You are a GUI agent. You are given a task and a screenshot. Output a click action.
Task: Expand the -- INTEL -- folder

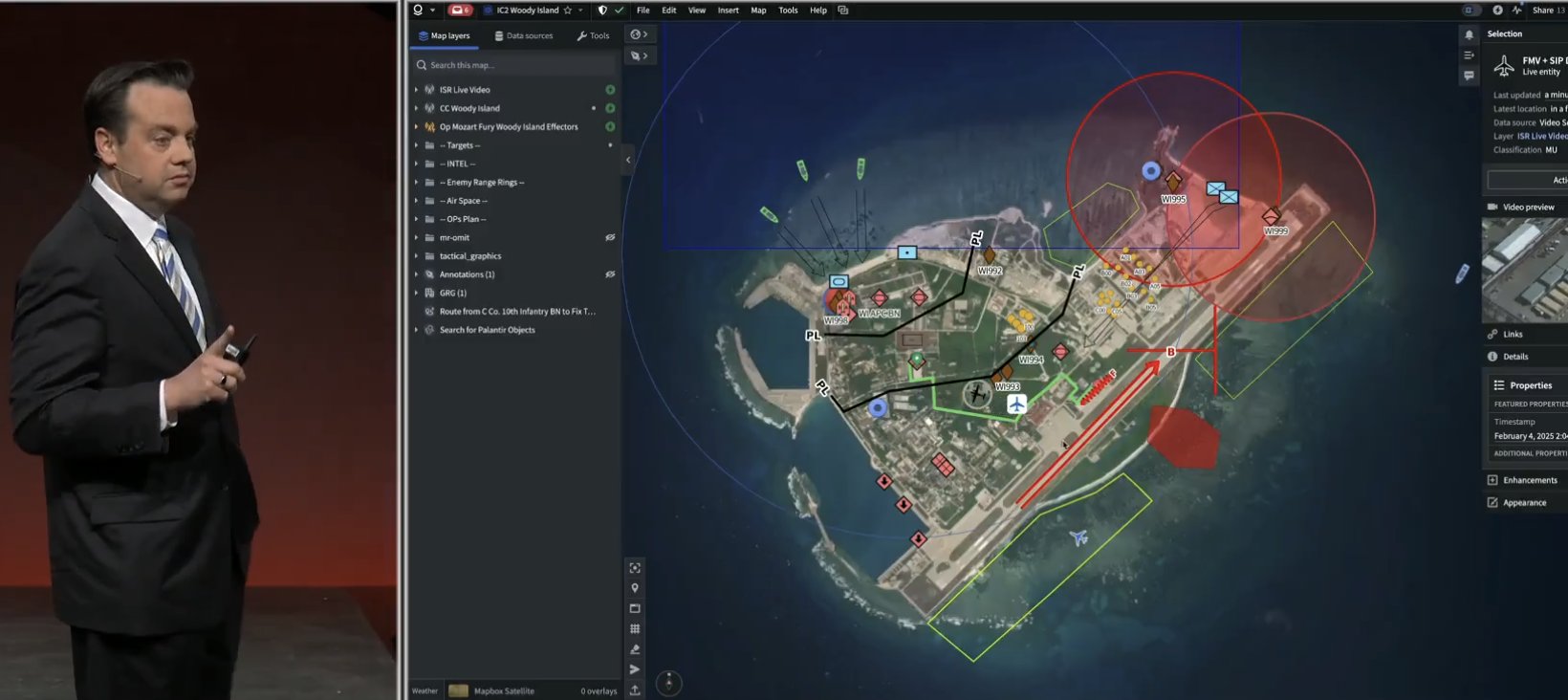point(416,164)
